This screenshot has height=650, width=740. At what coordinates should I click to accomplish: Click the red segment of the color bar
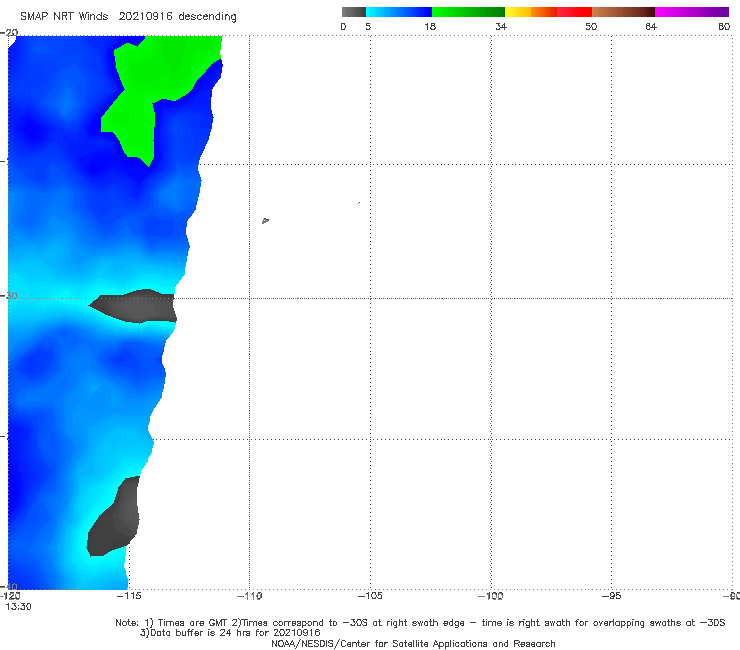pyautogui.click(x=574, y=12)
